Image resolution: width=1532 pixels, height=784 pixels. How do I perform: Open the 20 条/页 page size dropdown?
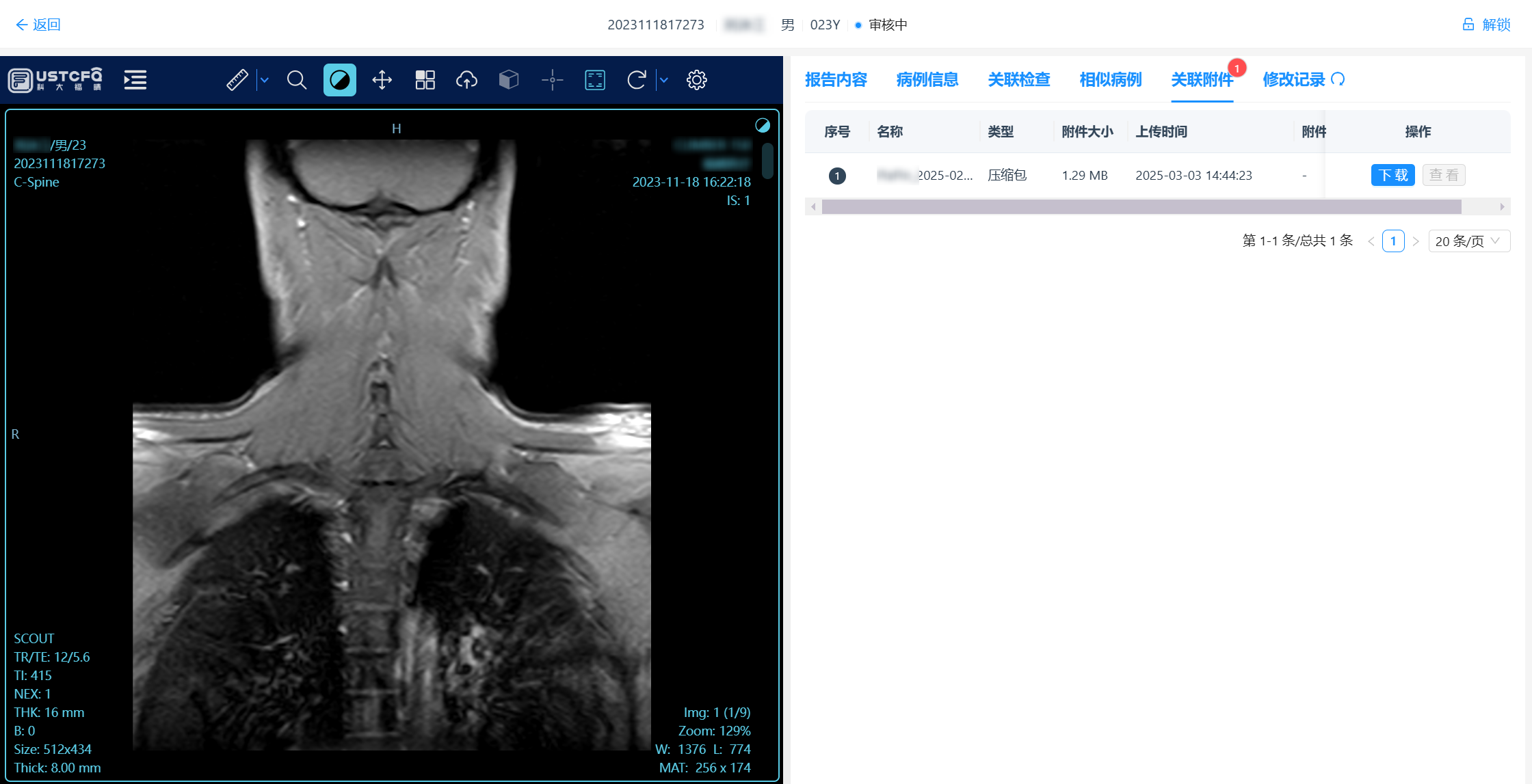1468,241
